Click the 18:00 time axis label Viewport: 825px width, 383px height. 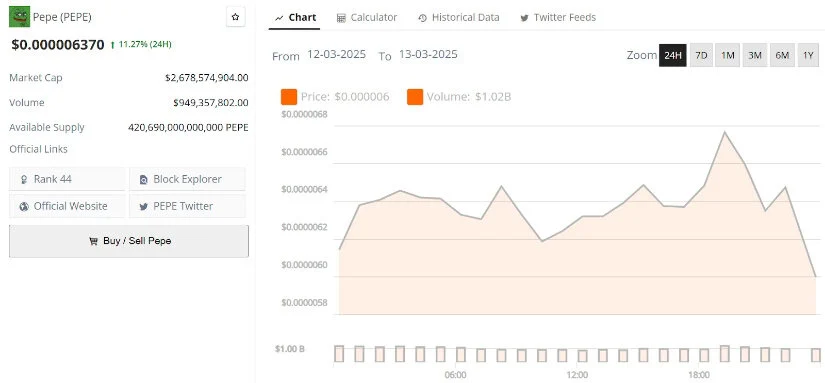tap(699, 375)
